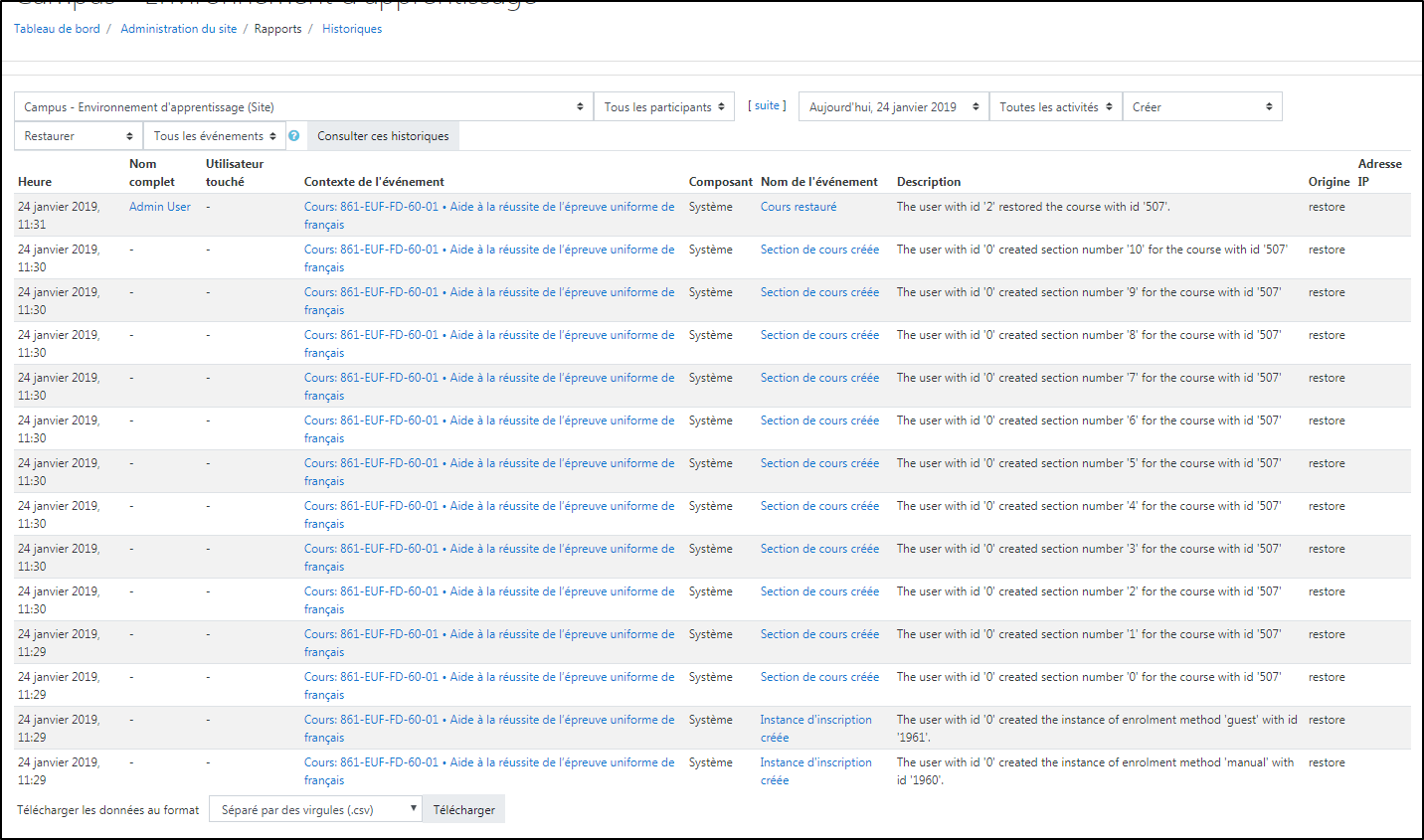Expand the 'Toutes les activités' dropdown
The height and width of the screenshot is (840, 1424).
tap(1055, 107)
